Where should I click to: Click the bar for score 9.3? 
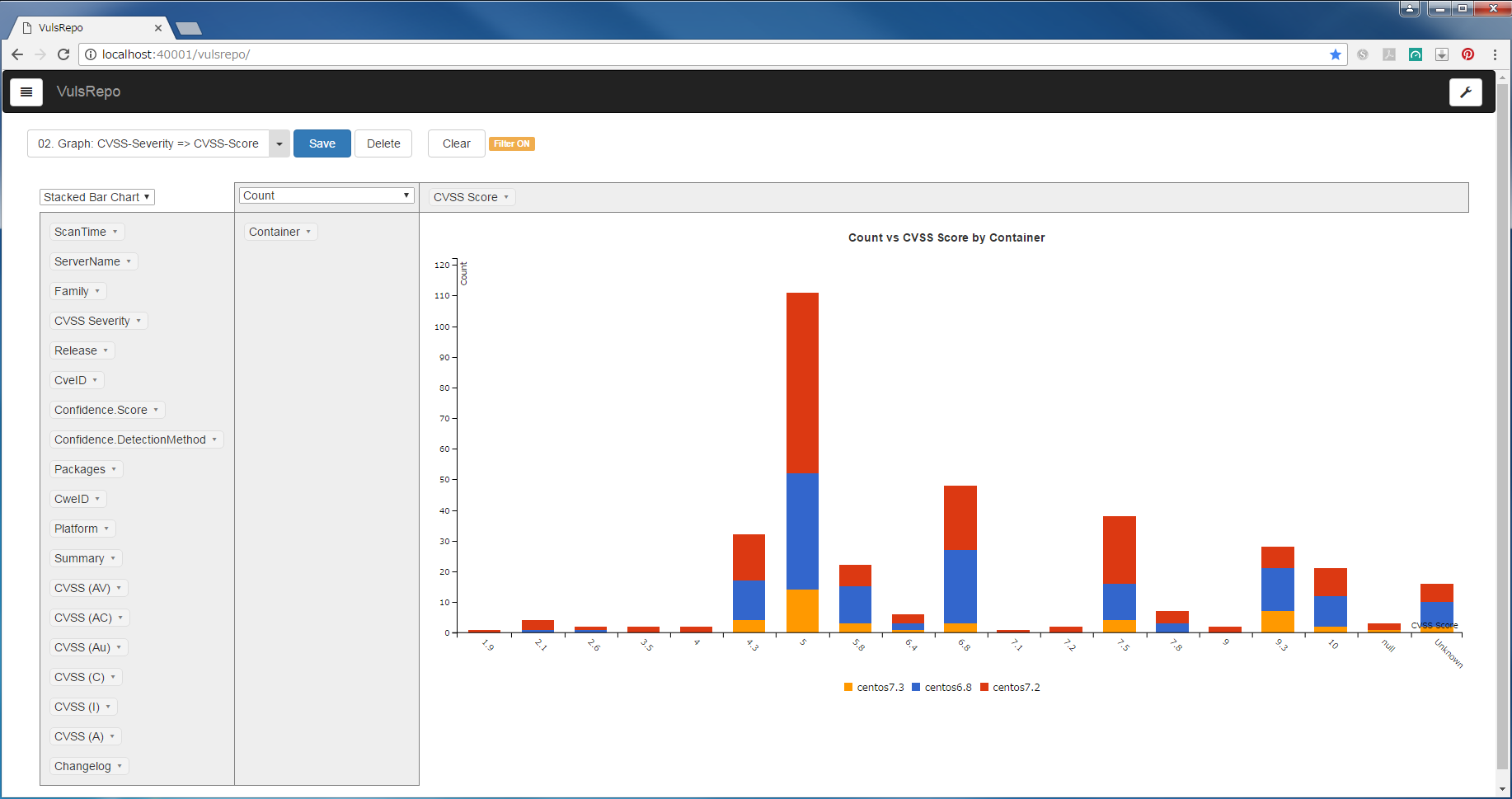1278,590
